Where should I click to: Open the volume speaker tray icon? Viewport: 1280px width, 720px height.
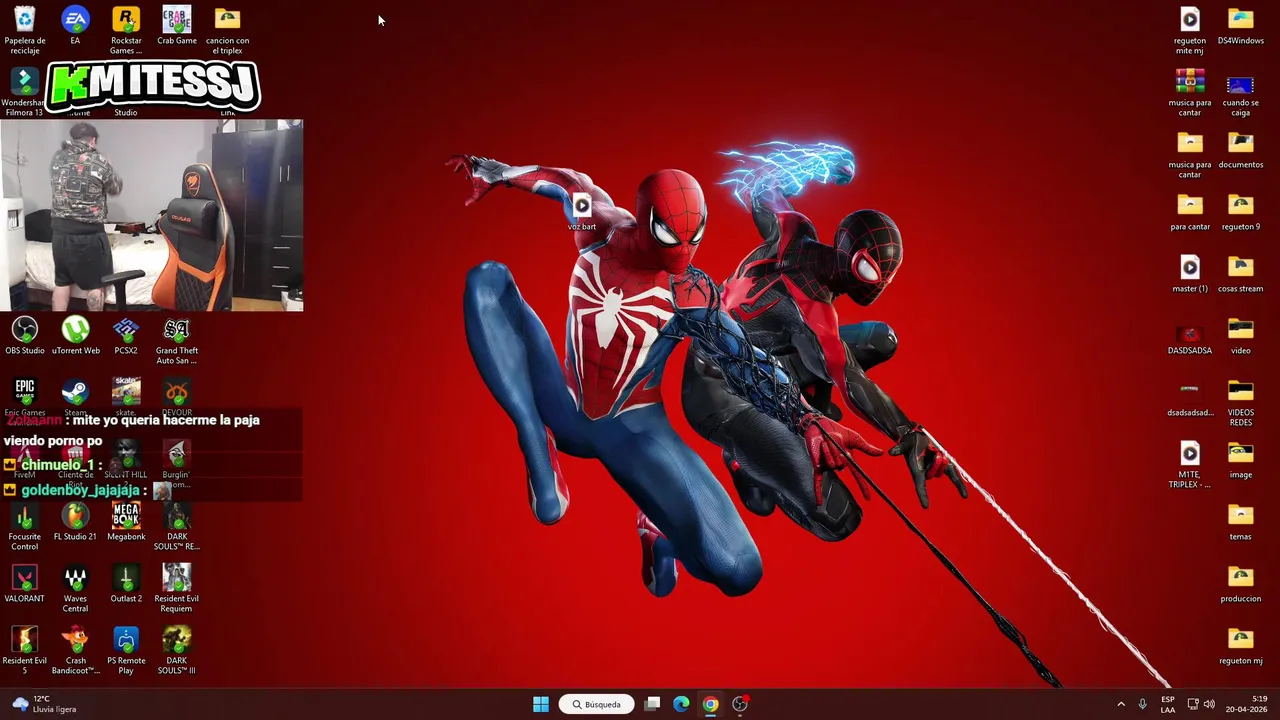[x=1209, y=704]
